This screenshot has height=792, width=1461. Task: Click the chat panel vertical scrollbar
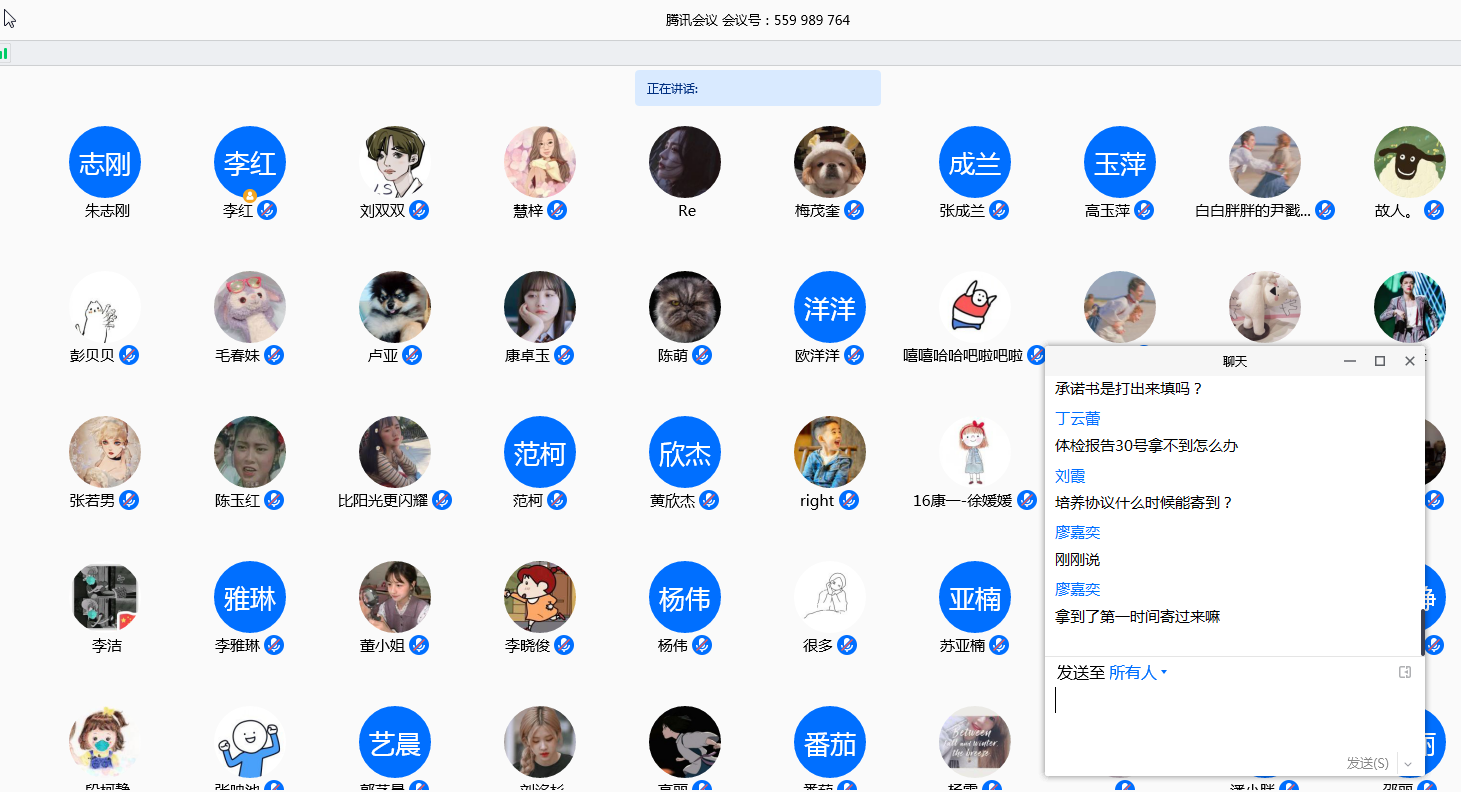pyautogui.click(x=1422, y=632)
